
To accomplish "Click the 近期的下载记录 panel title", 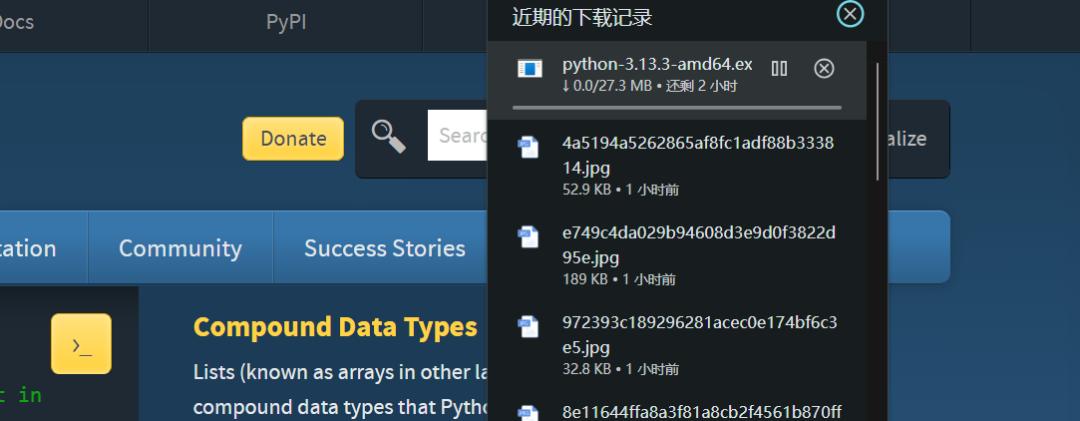I will pyautogui.click(x=582, y=17).
